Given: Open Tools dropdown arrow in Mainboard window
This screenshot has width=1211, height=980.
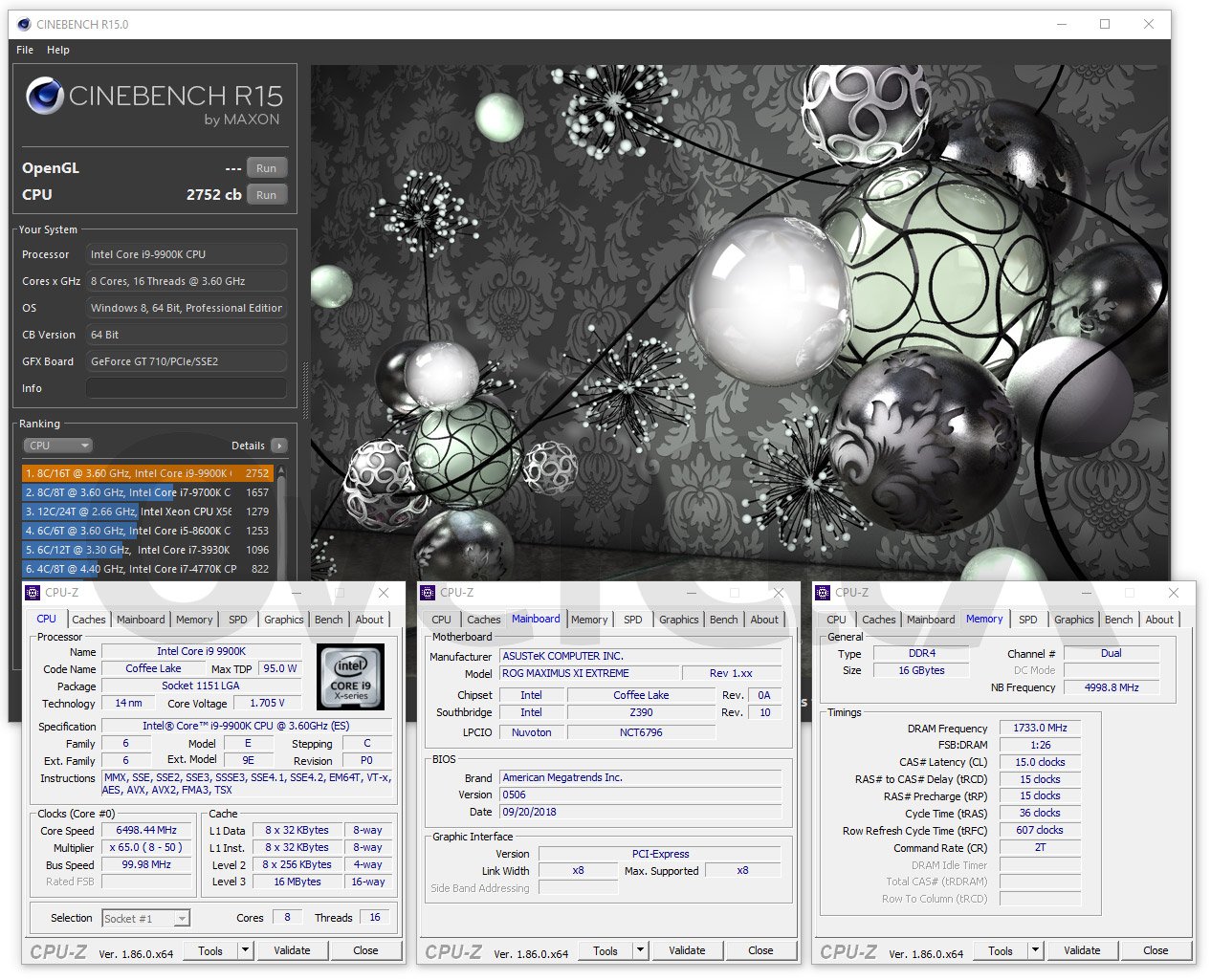Looking at the screenshot, I should point(640,950).
